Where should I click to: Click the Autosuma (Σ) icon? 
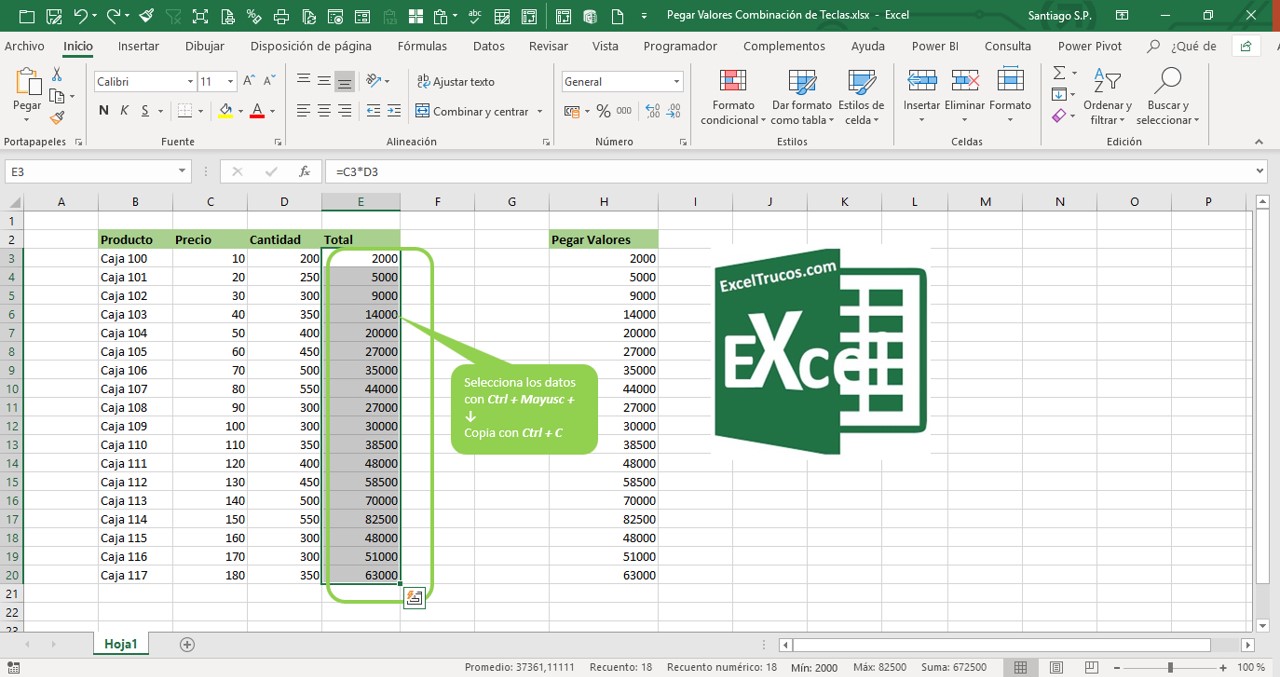coord(1057,73)
